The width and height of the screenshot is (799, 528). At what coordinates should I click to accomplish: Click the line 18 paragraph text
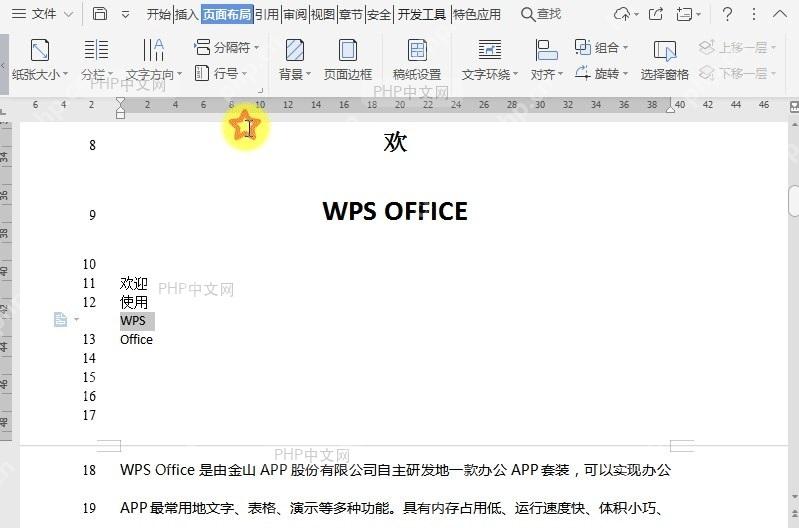[395, 469]
